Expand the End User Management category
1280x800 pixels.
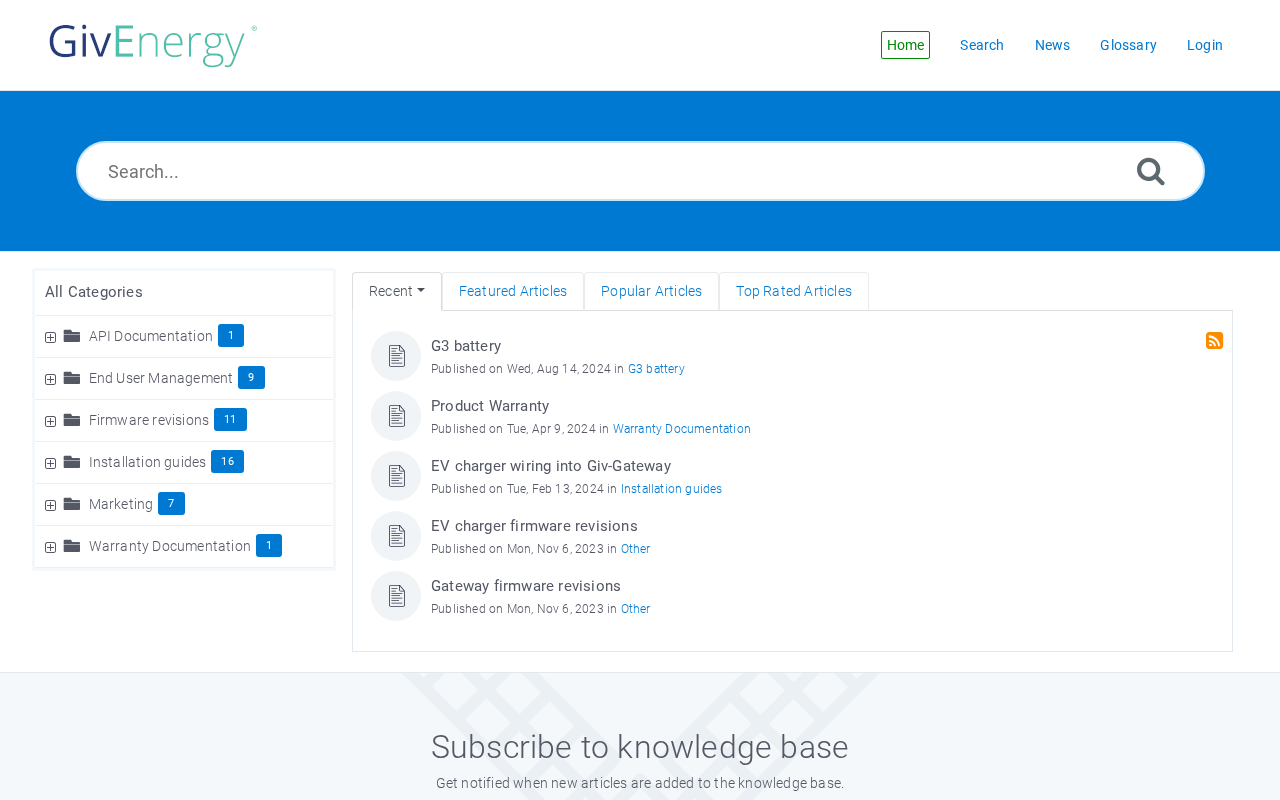50,379
